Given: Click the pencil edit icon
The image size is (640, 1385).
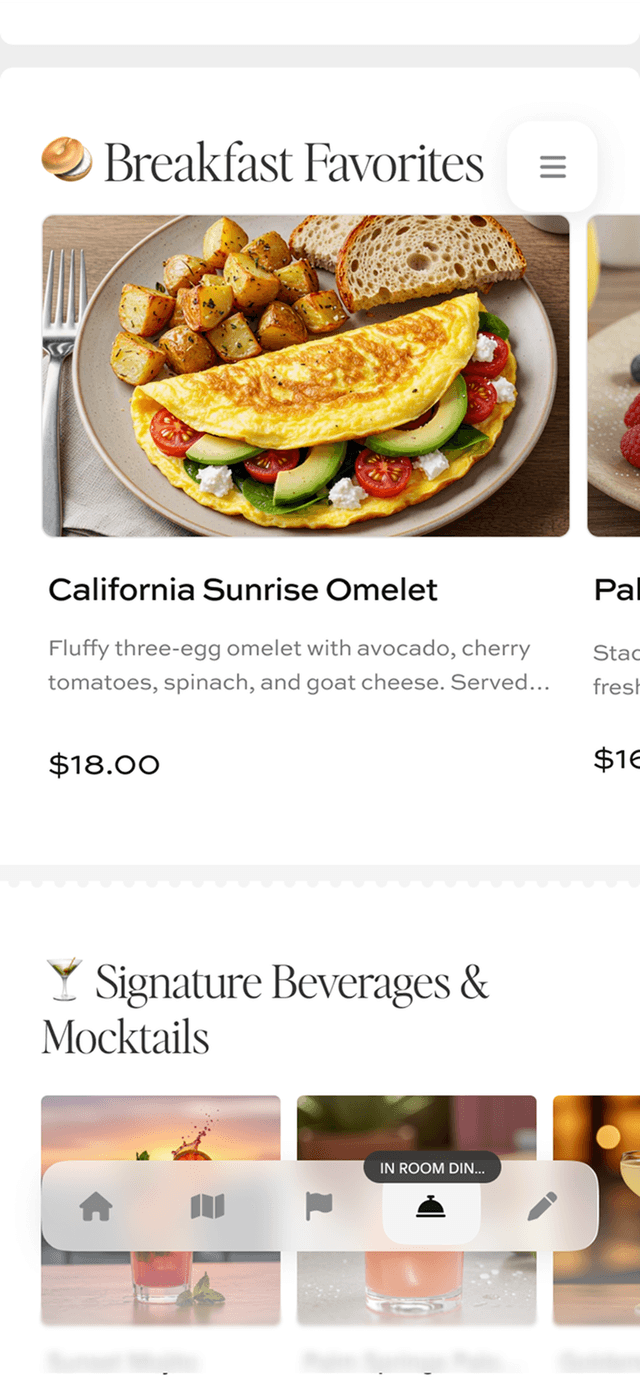Looking at the screenshot, I should tap(542, 1207).
